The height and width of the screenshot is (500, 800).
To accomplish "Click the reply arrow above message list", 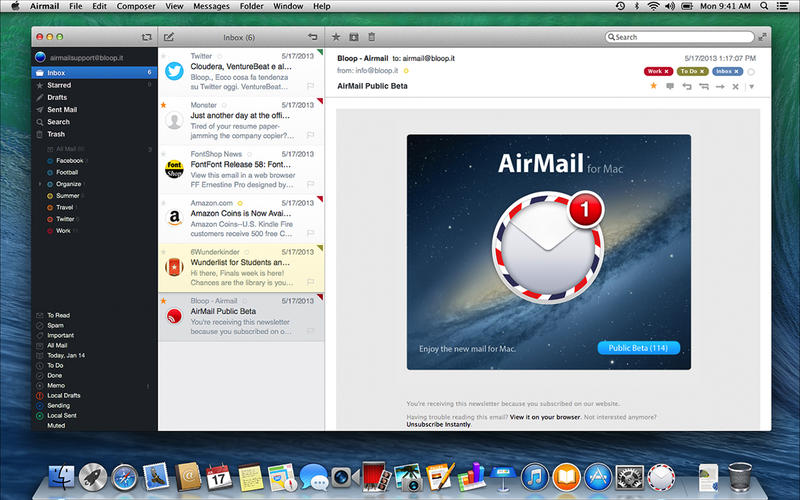I will point(313,37).
